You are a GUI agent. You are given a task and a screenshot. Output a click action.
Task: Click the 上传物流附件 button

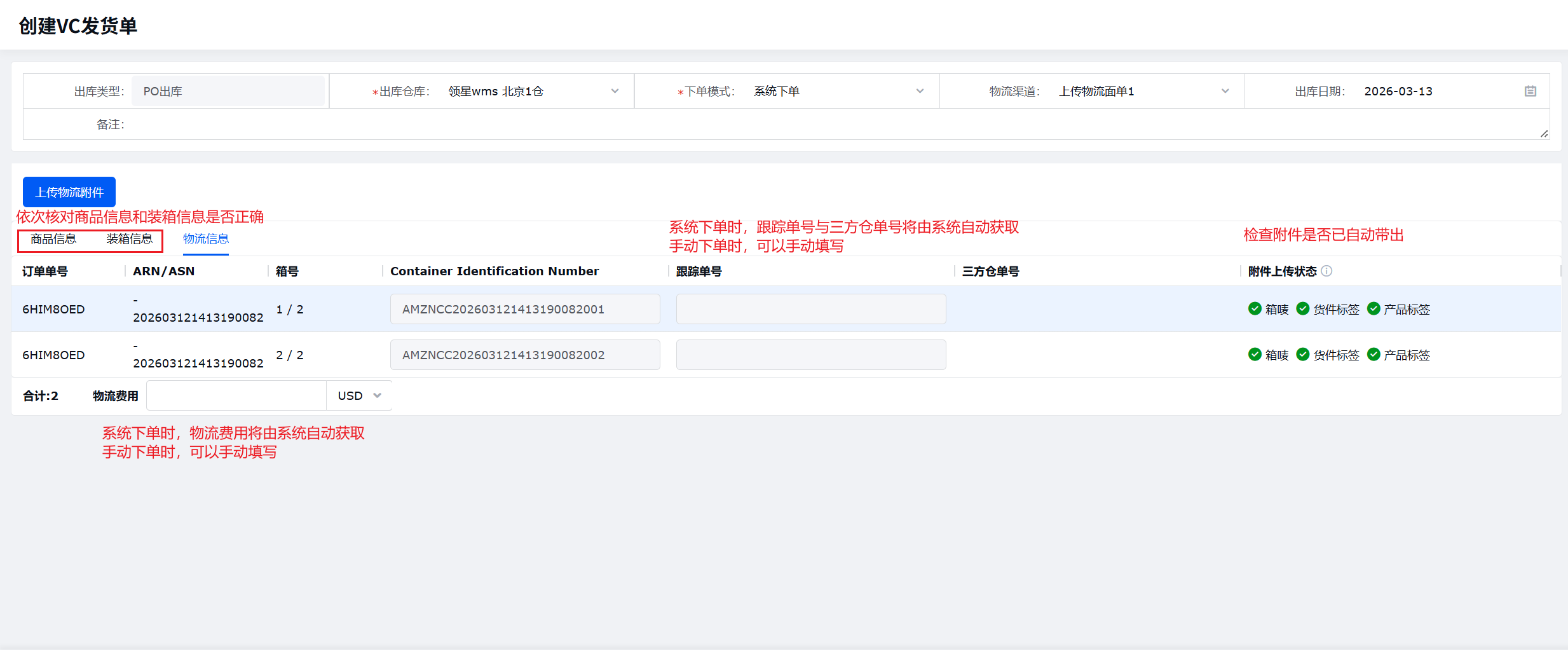pyautogui.click(x=69, y=192)
